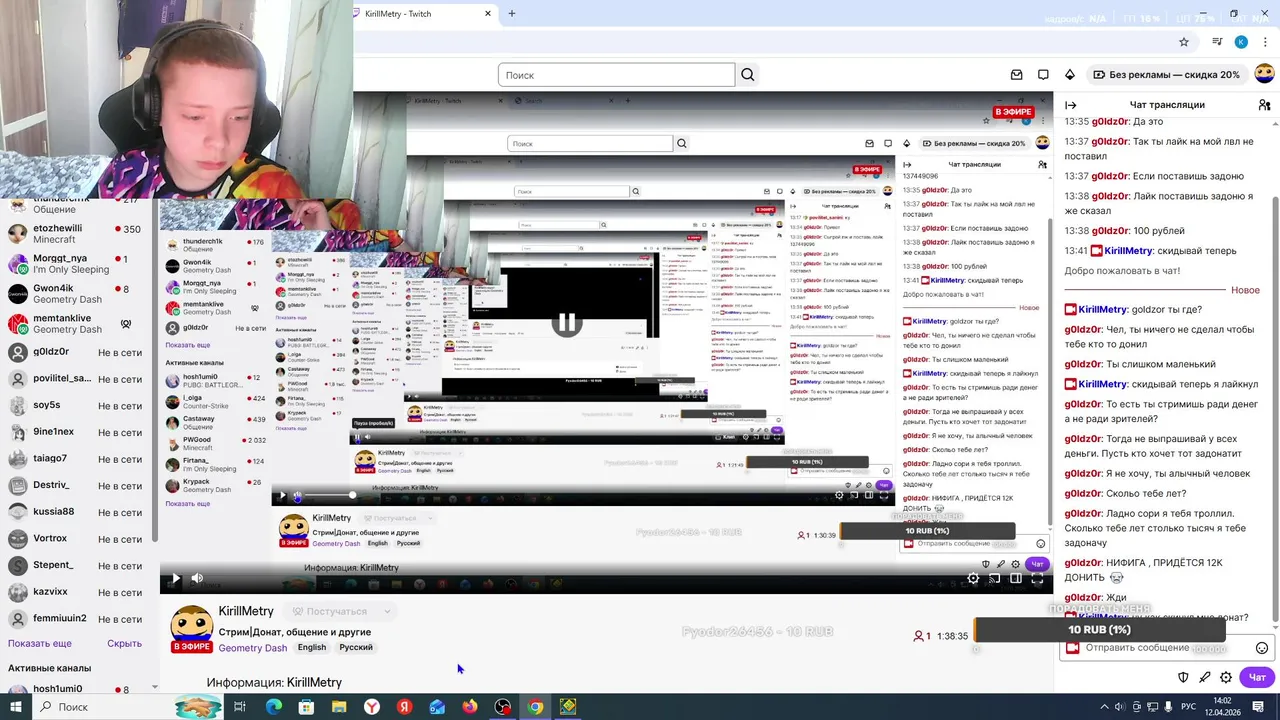Open Geometry Dash icon in the taskbar
Screen dimensions: 1280x720
568,707
